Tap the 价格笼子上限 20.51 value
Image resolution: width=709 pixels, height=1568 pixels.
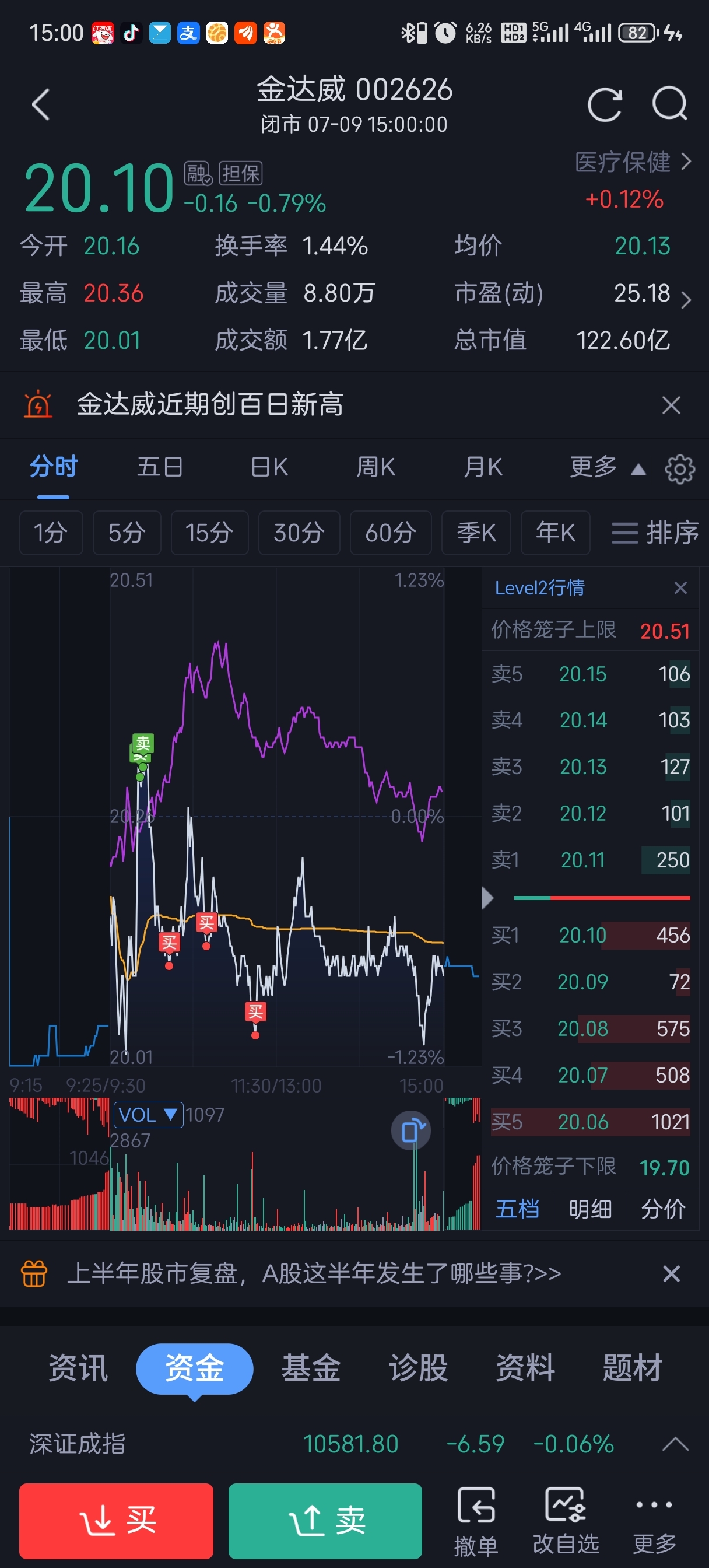pyautogui.click(x=665, y=631)
